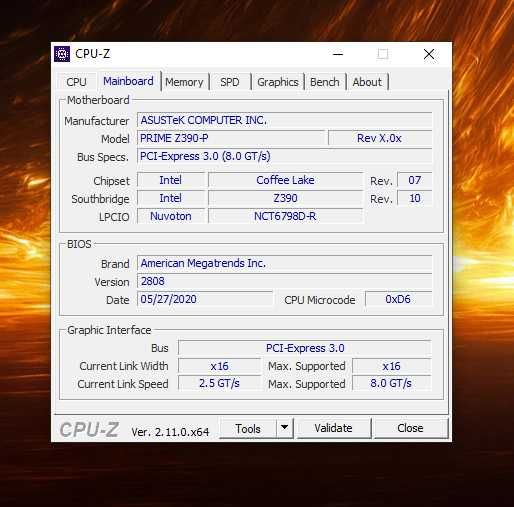Open the About tab
The height and width of the screenshot is (507, 514).
[x=367, y=82]
